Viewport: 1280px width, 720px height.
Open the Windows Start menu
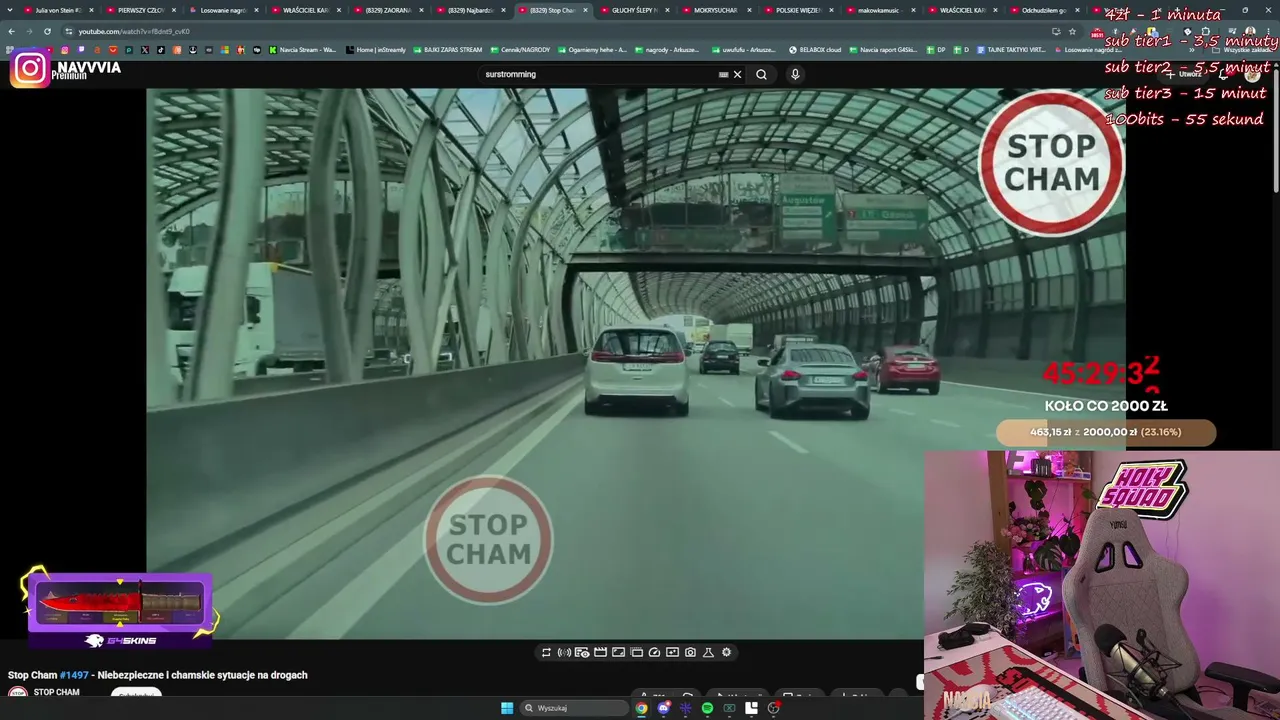click(x=507, y=708)
